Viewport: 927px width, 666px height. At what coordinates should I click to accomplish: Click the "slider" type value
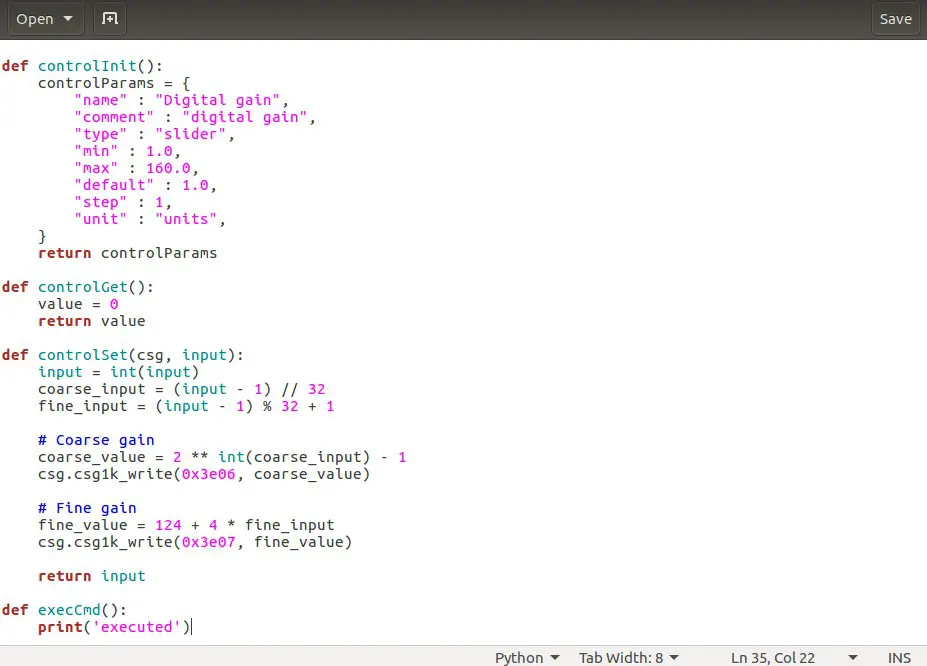tap(190, 135)
